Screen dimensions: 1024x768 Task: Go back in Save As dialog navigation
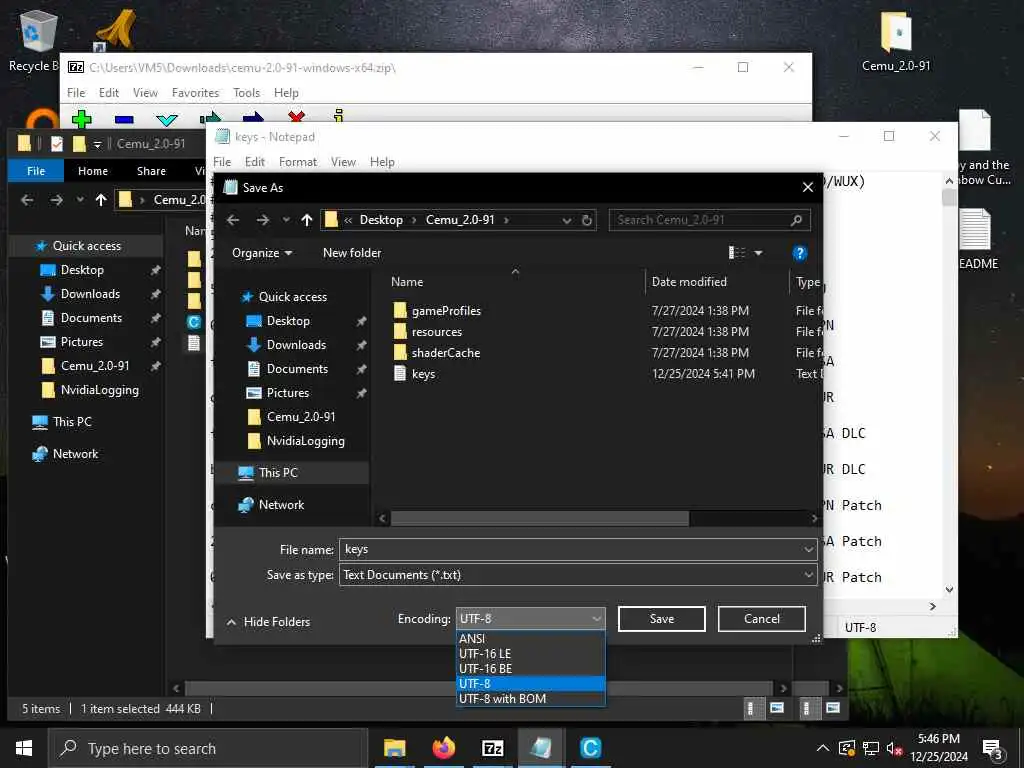tap(233, 220)
